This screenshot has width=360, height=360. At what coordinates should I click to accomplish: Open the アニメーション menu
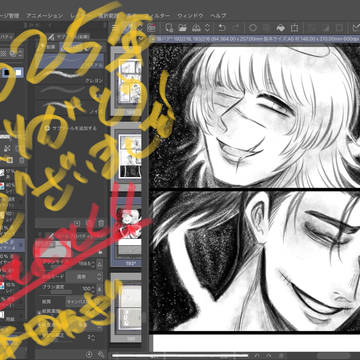pyautogui.click(x=44, y=15)
